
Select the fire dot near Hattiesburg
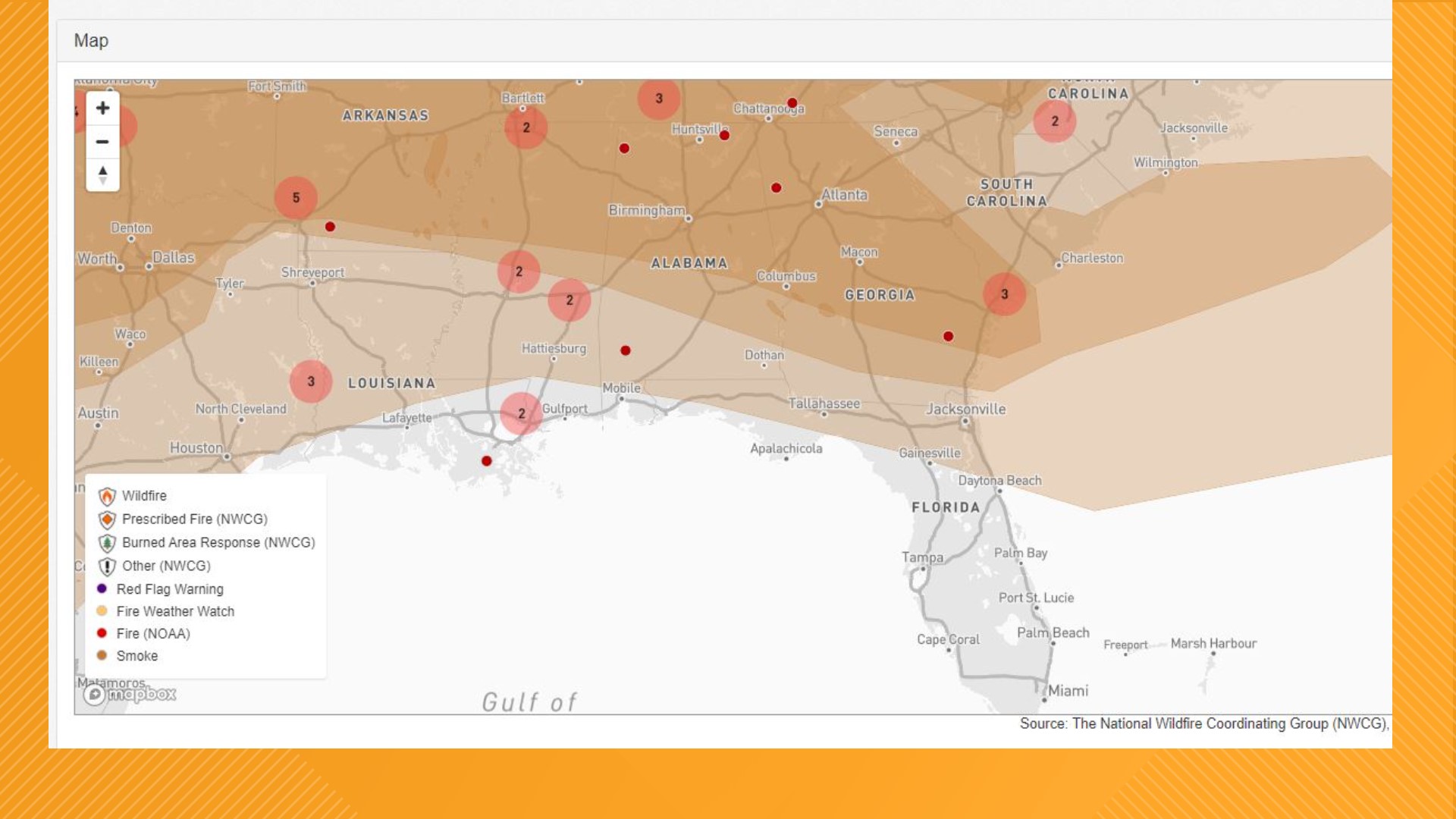(x=626, y=350)
